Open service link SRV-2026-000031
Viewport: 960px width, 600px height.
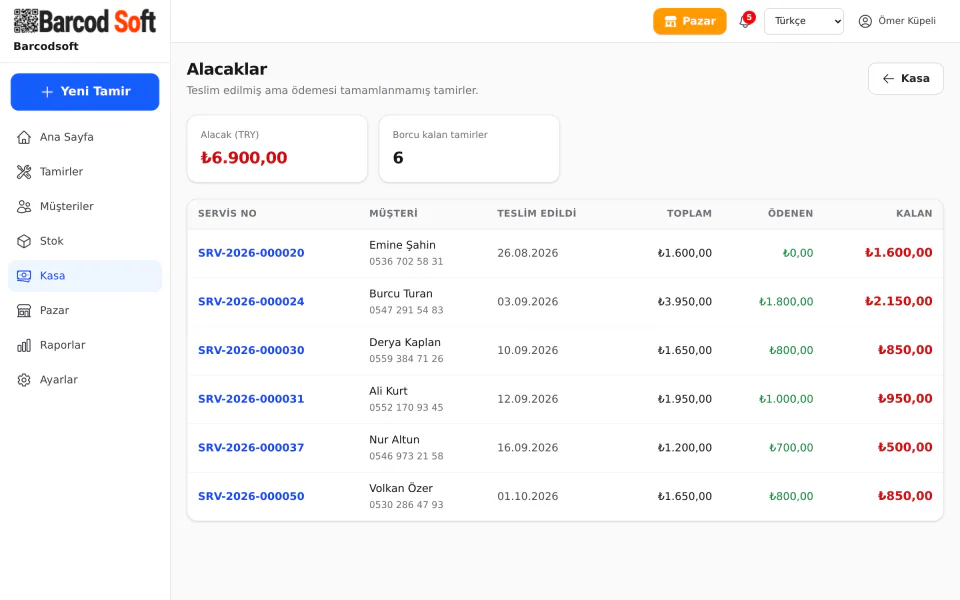click(x=251, y=399)
